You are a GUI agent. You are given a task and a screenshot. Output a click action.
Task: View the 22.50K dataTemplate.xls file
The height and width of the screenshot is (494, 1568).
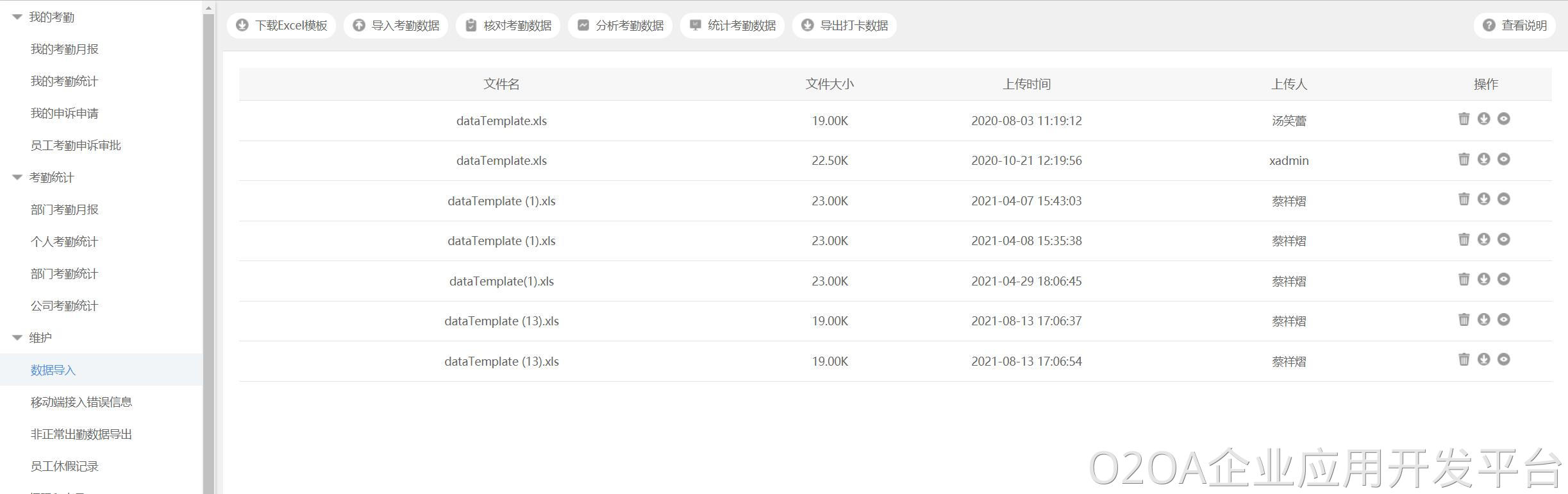coord(1503,159)
